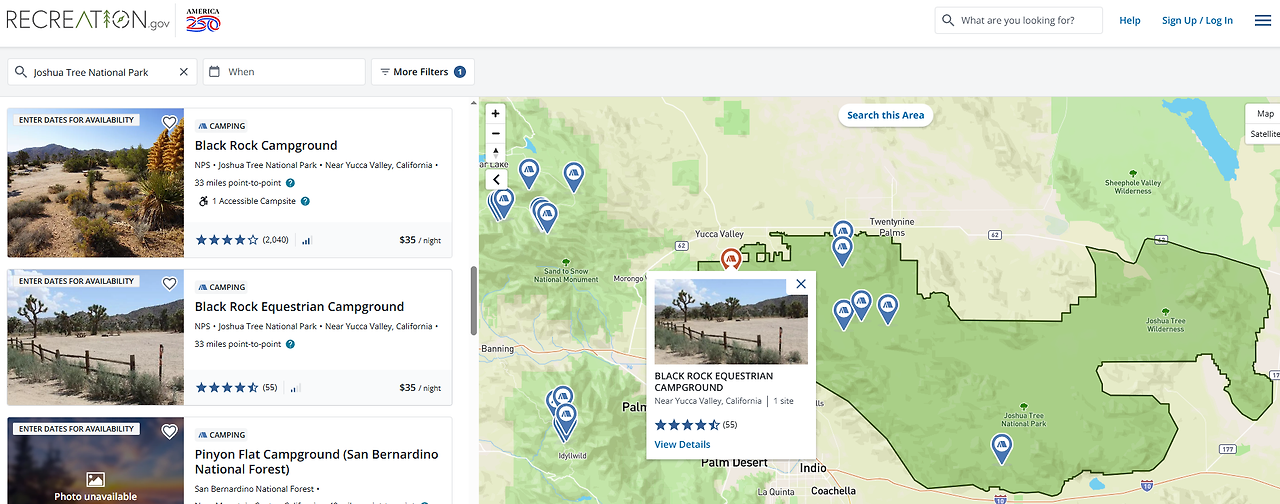Image resolution: width=1280 pixels, height=504 pixels.
Task: Zoom out on the map
Action: pos(496,133)
